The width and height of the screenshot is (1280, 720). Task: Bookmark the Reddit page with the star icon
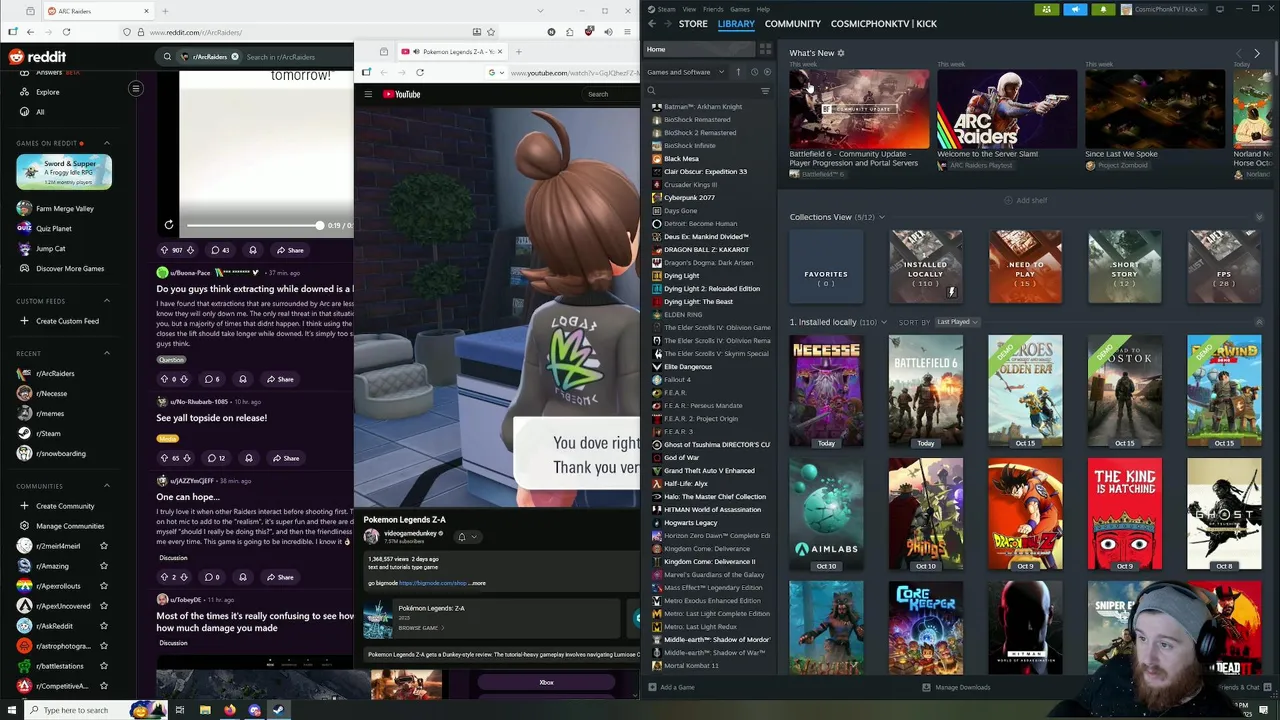click(x=491, y=32)
